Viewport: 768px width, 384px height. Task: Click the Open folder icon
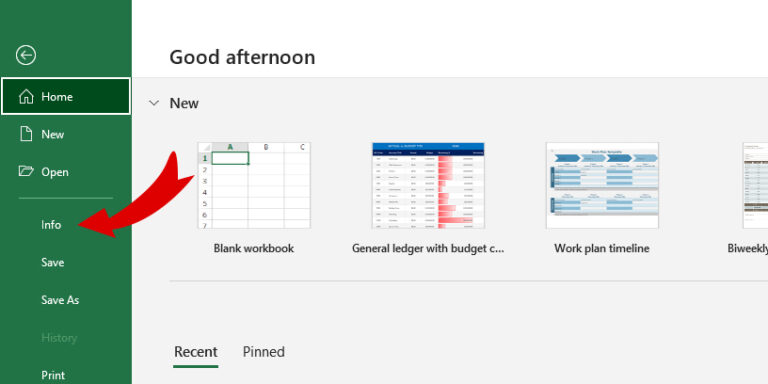point(25,171)
